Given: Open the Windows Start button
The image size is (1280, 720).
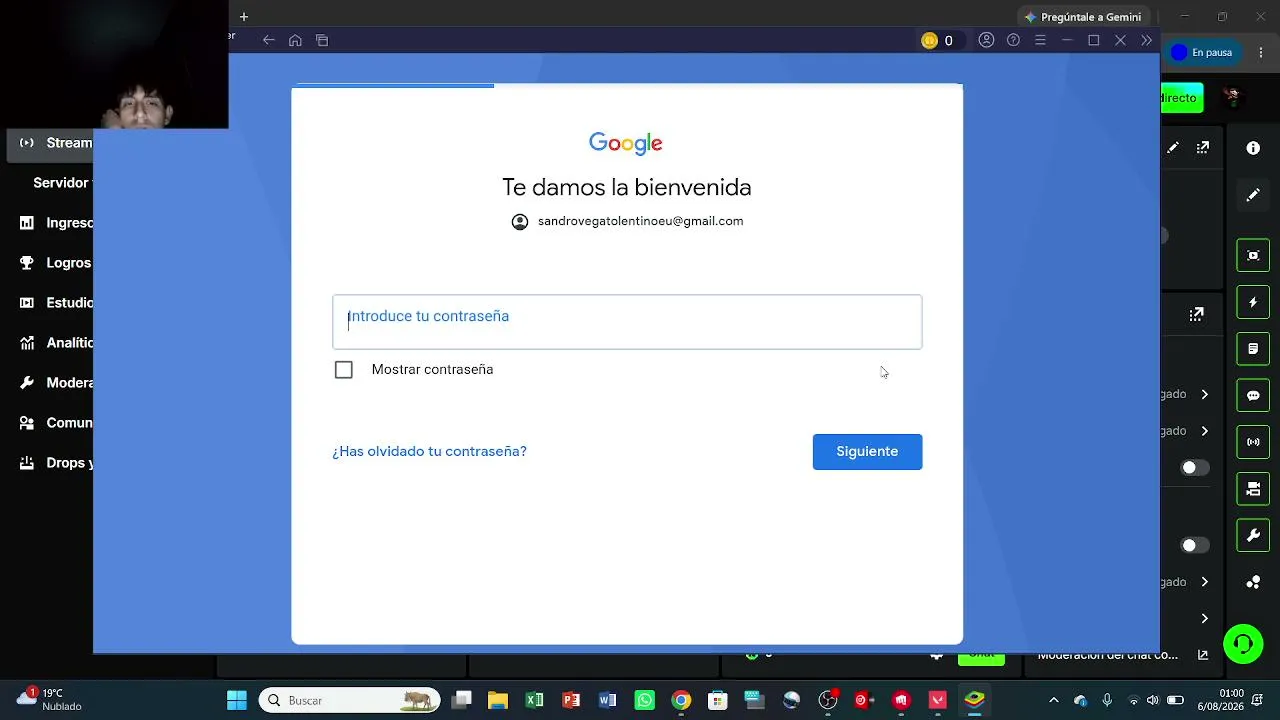Looking at the screenshot, I should point(237,700).
